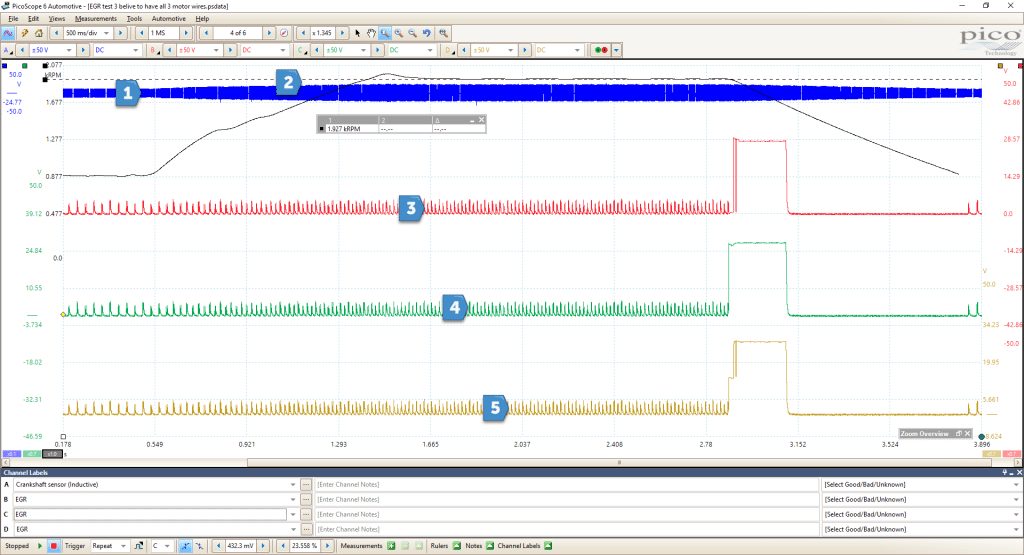Image resolution: width=1024 pixels, height=555 pixels.
Task: Open the Automotive menu
Action: point(168,19)
